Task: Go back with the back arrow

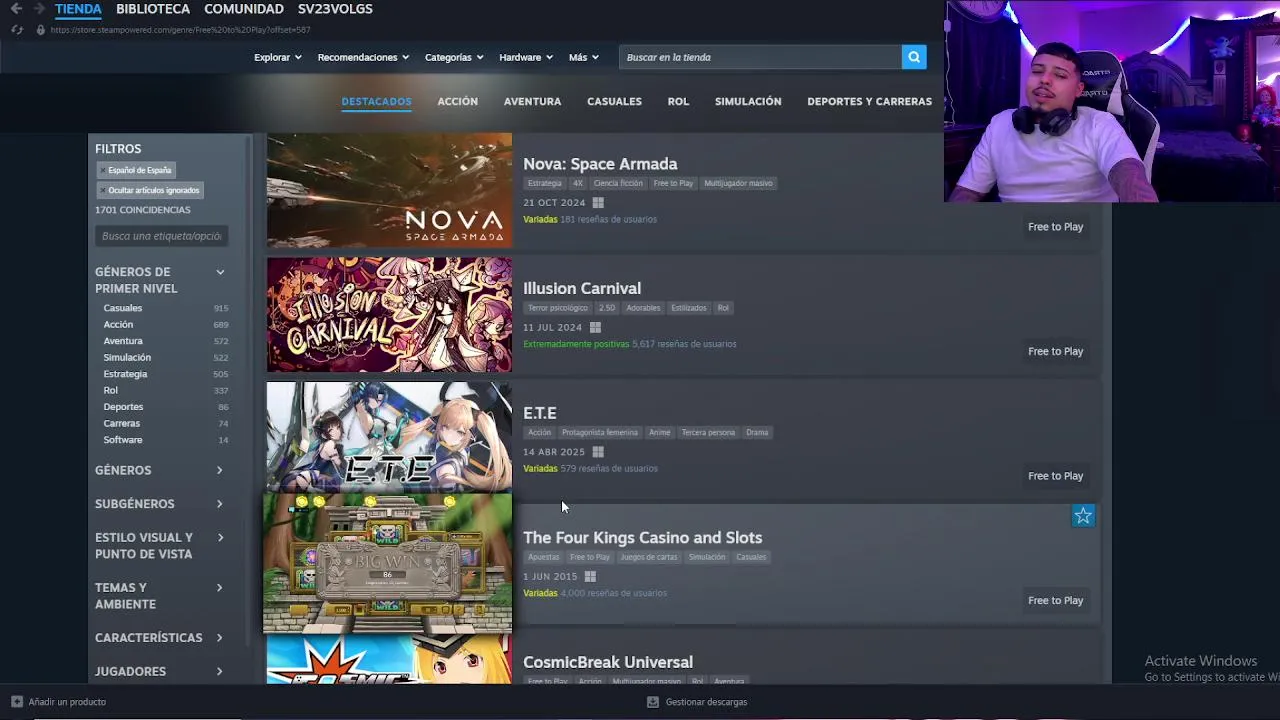Action: 16,9
